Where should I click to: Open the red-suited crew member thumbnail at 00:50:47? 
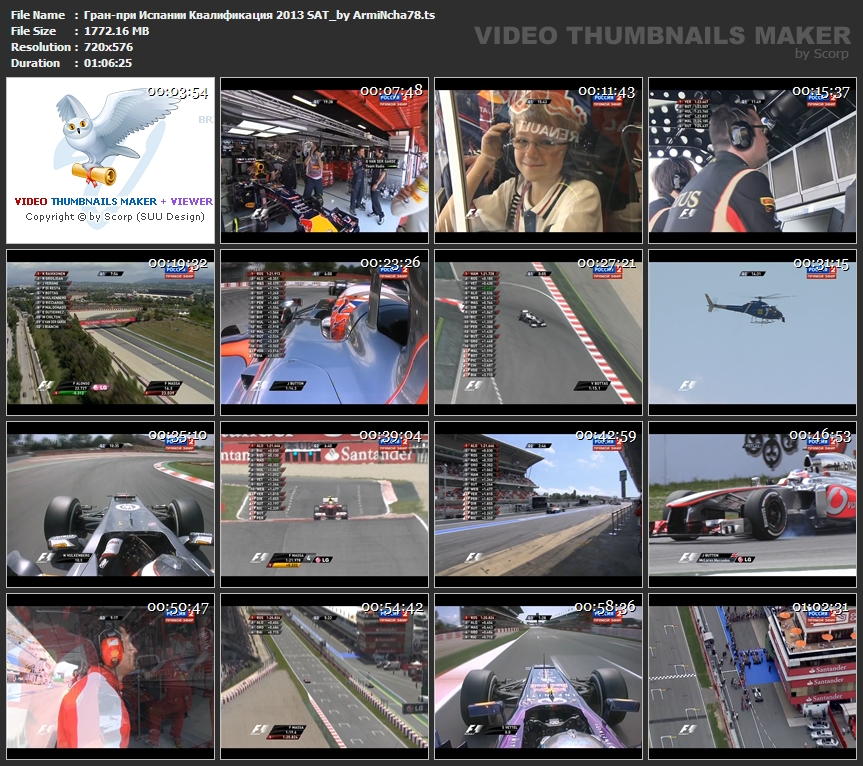[110, 676]
